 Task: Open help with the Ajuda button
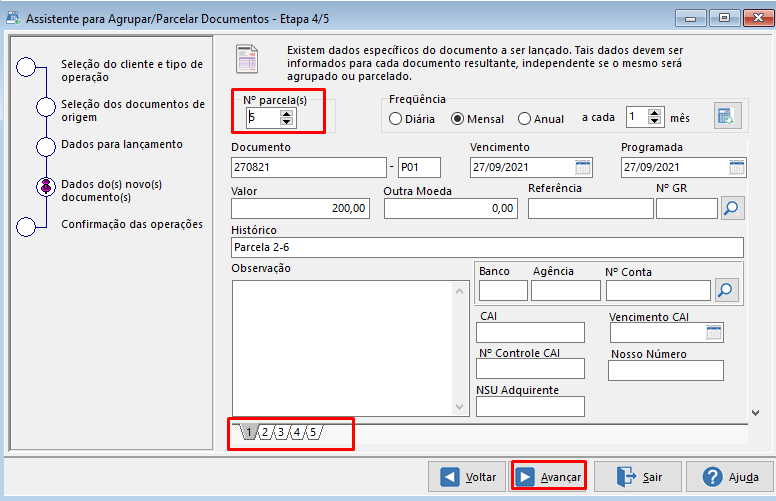tap(730, 477)
